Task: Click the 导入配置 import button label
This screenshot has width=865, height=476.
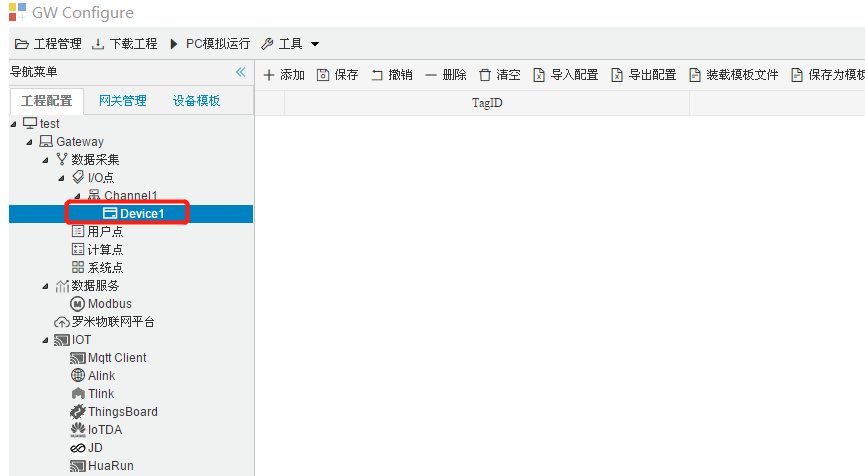Action: (x=574, y=75)
